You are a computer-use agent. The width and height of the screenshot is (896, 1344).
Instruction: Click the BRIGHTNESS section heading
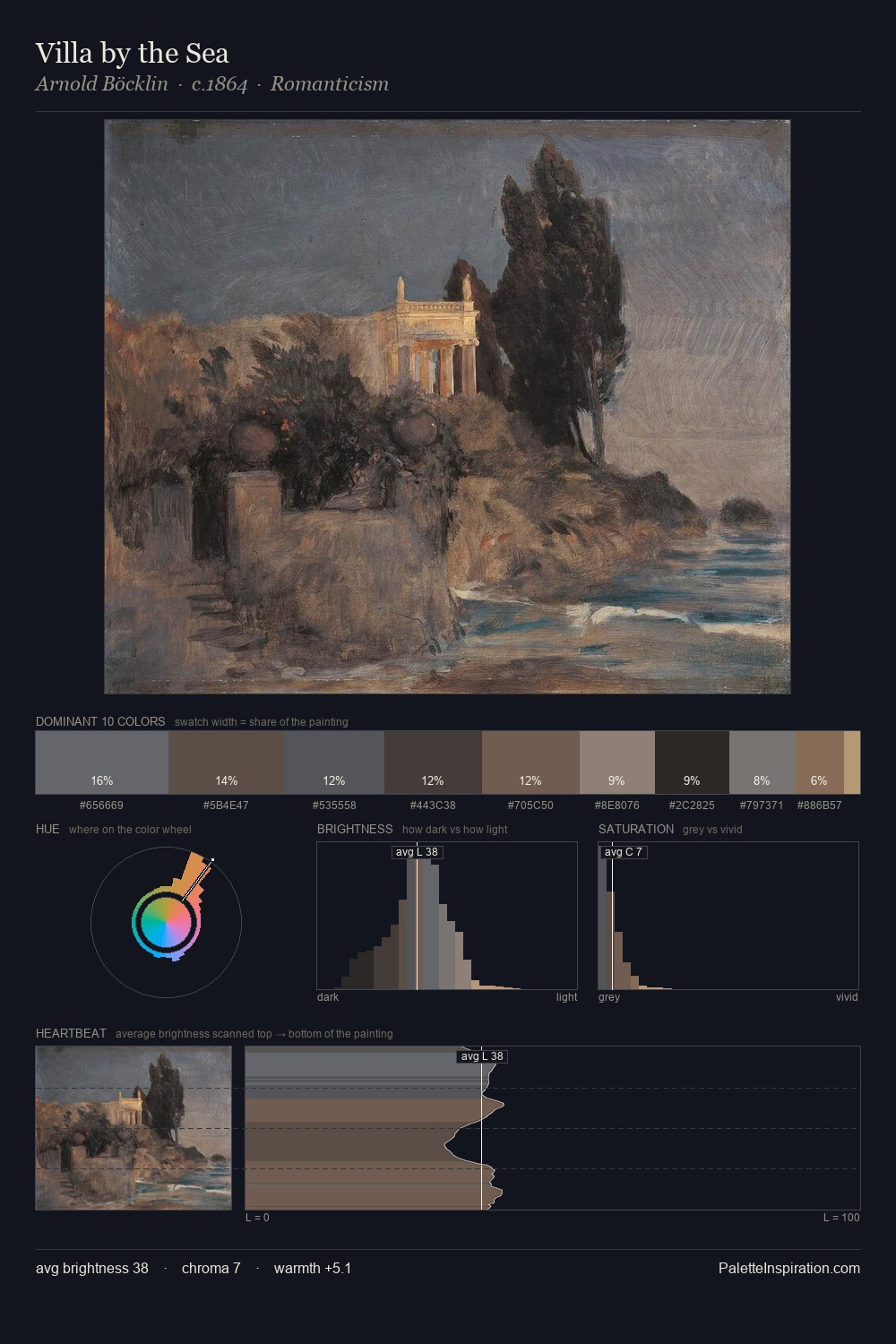tap(355, 829)
